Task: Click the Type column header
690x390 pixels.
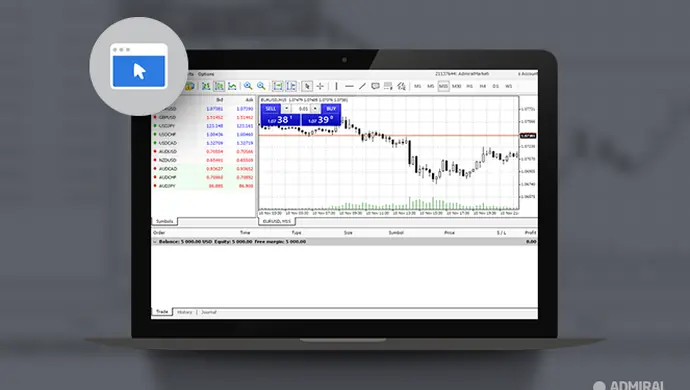Action: [x=297, y=232]
